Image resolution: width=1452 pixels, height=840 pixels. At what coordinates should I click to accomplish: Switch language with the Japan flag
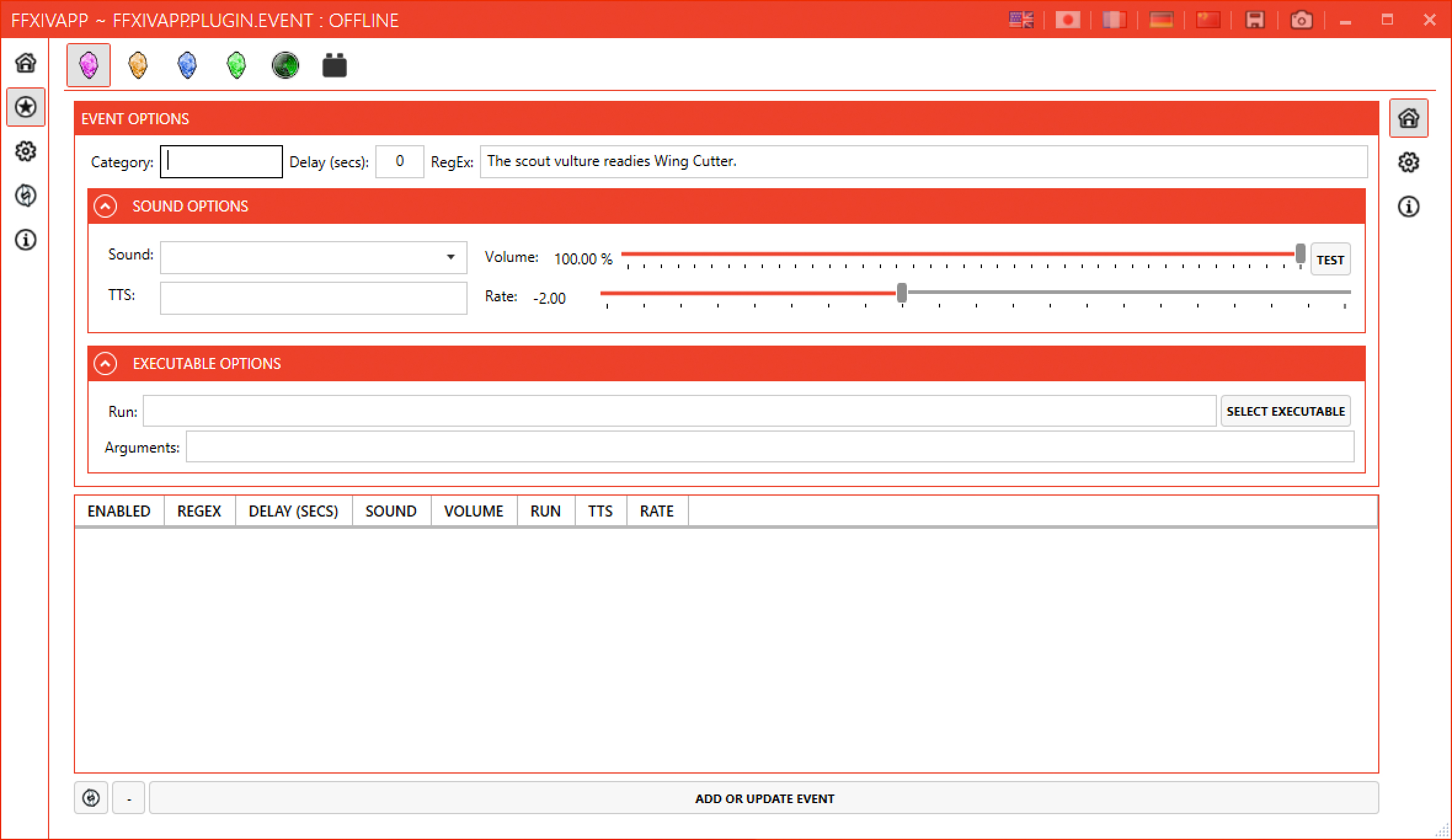pyautogui.click(x=1068, y=20)
